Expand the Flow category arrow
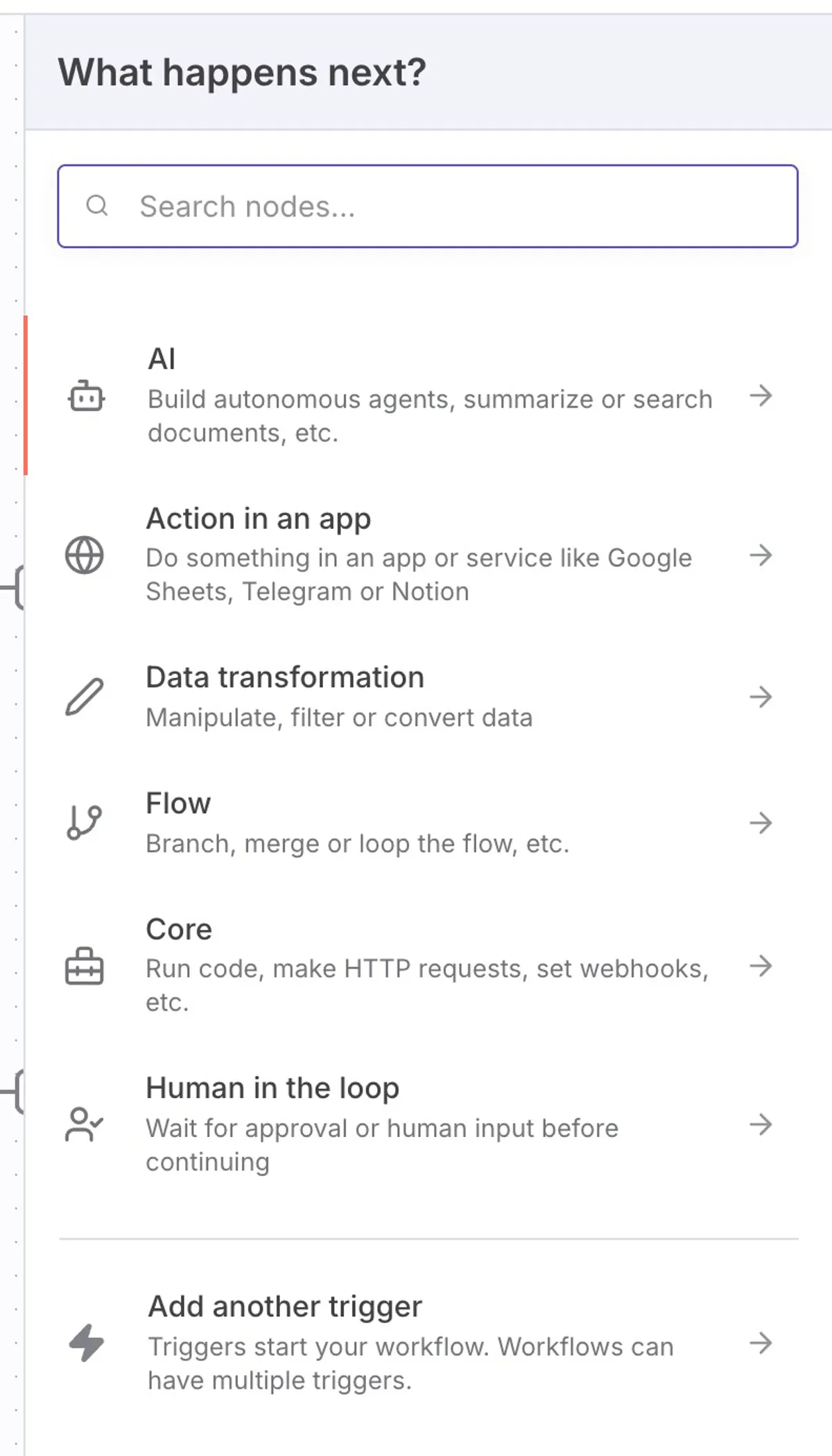Screen dimensions: 832x1456 pos(761,823)
